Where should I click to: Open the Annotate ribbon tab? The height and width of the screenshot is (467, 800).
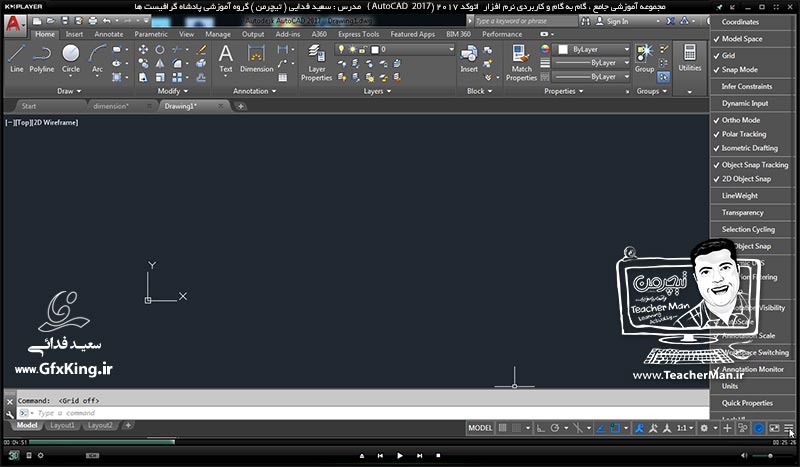click(109, 34)
